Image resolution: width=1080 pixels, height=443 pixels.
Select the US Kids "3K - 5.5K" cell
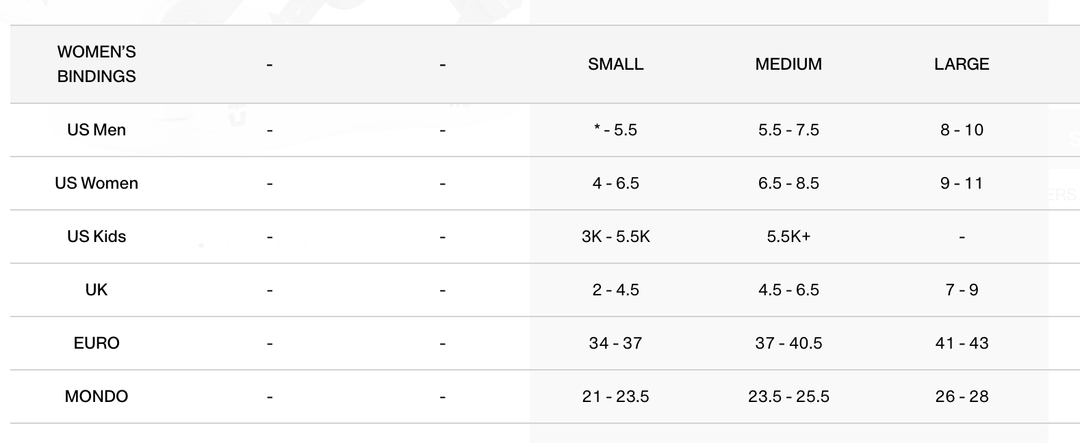coord(615,237)
